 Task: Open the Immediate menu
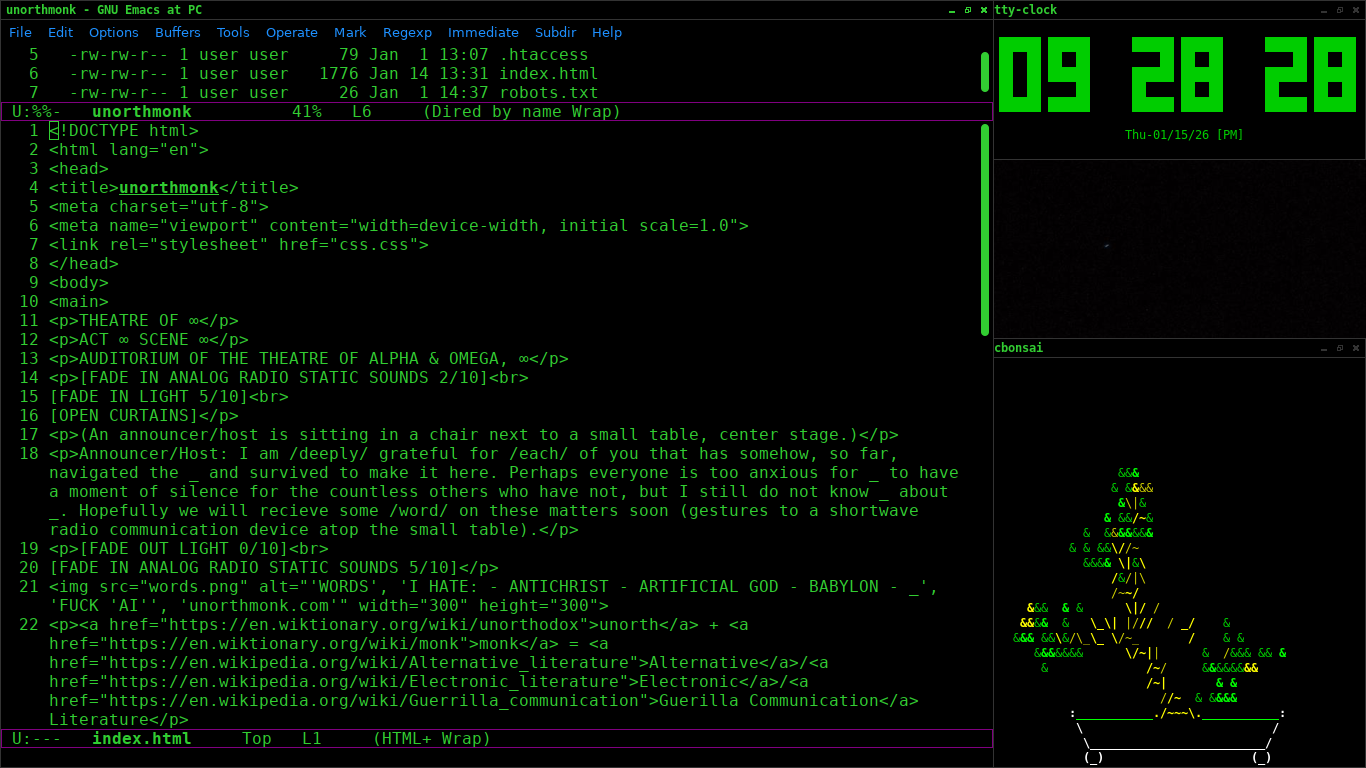coord(483,32)
